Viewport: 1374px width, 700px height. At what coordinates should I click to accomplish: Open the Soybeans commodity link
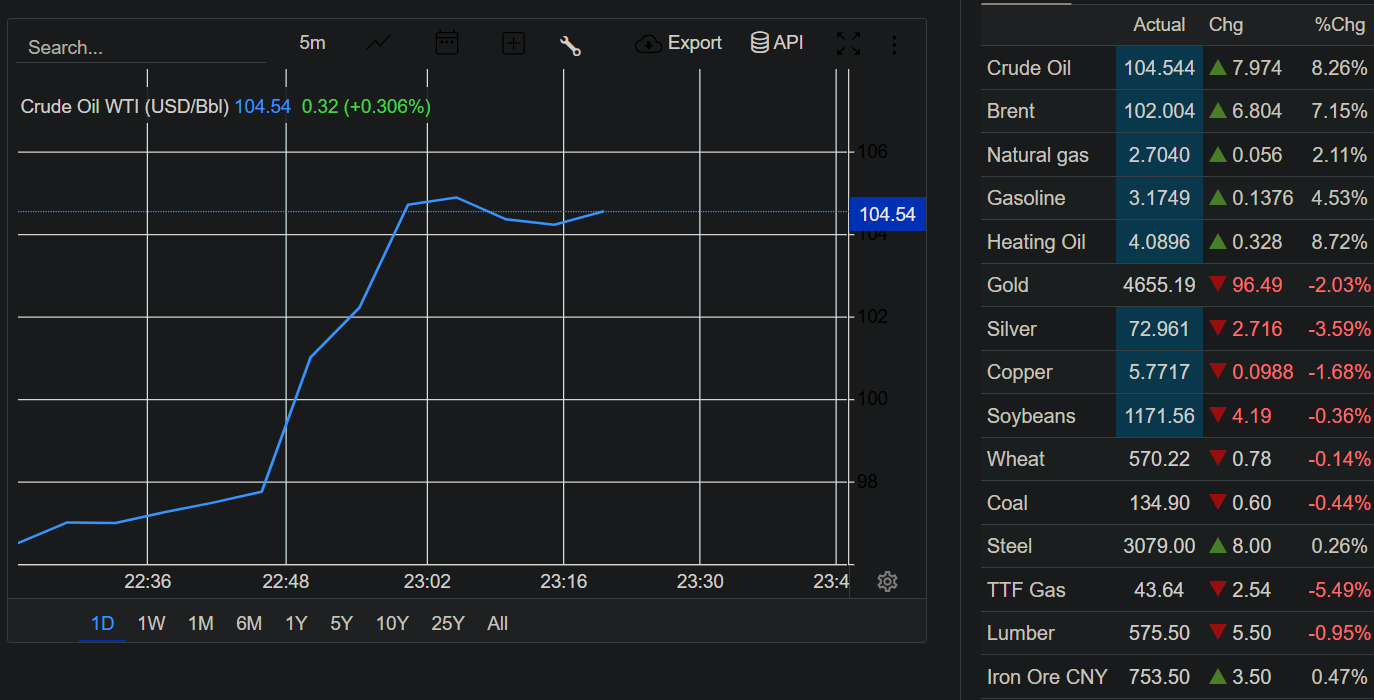coord(1031,416)
